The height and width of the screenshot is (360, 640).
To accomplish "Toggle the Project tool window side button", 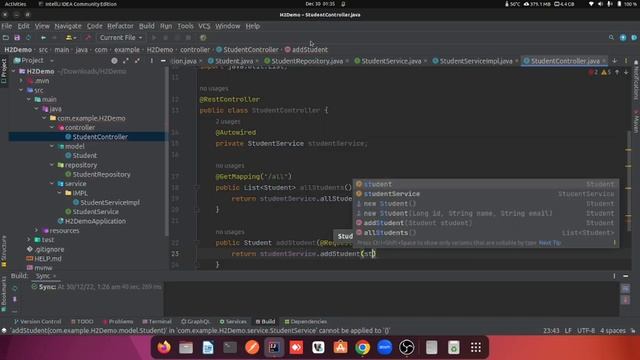I will pyautogui.click(x=4, y=71).
